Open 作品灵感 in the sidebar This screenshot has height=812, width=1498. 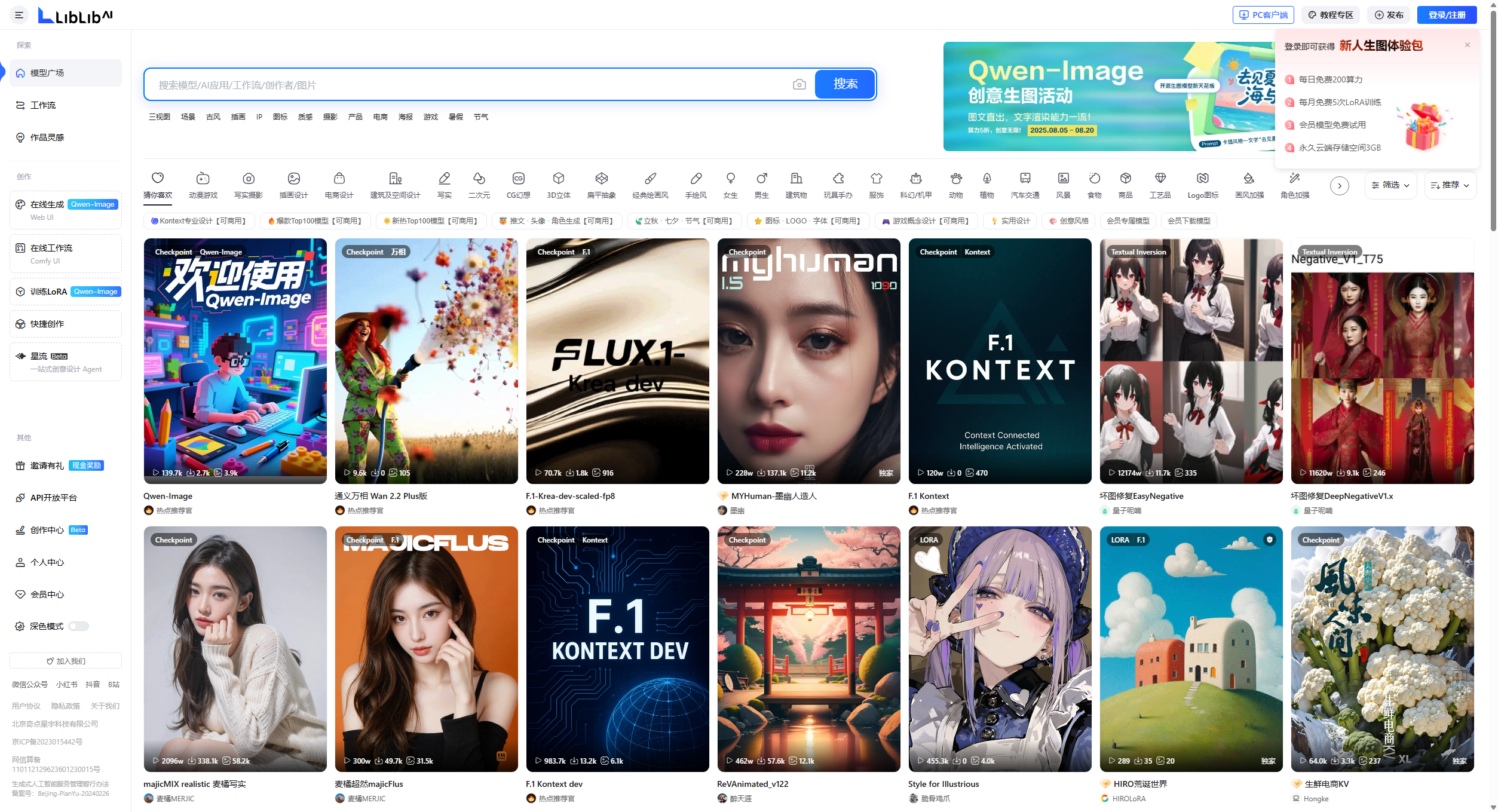[66, 137]
